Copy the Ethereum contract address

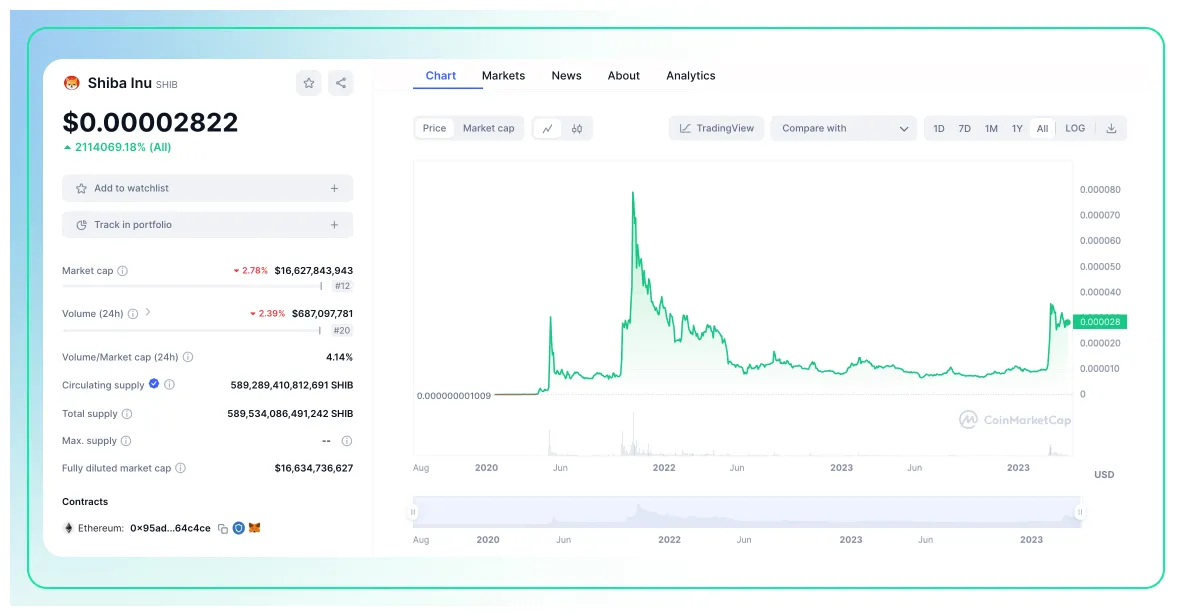(222, 528)
